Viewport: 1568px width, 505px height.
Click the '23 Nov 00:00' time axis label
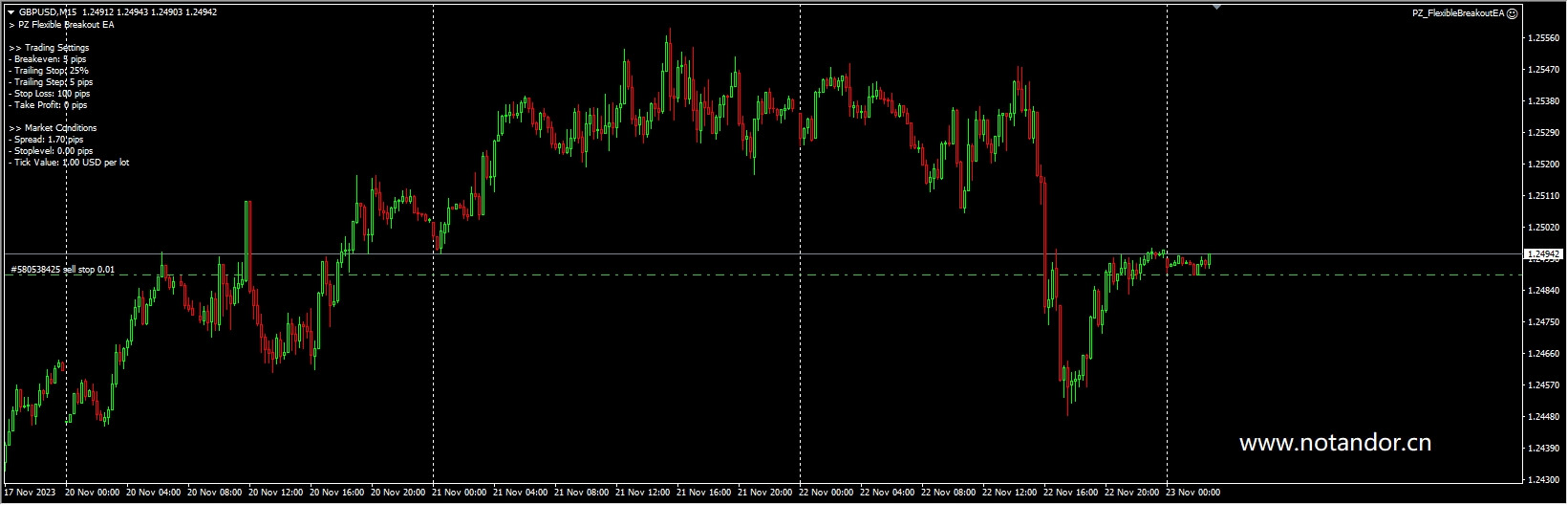click(x=1193, y=494)
